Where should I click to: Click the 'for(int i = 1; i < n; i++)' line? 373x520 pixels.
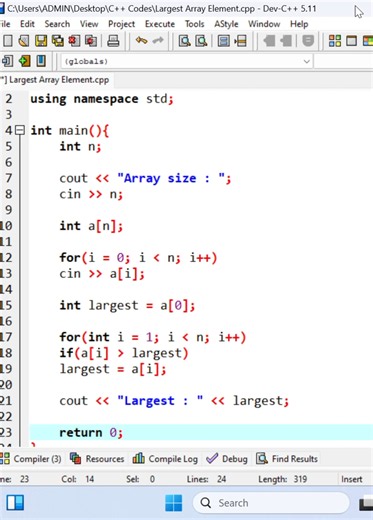tap(153, 337)
